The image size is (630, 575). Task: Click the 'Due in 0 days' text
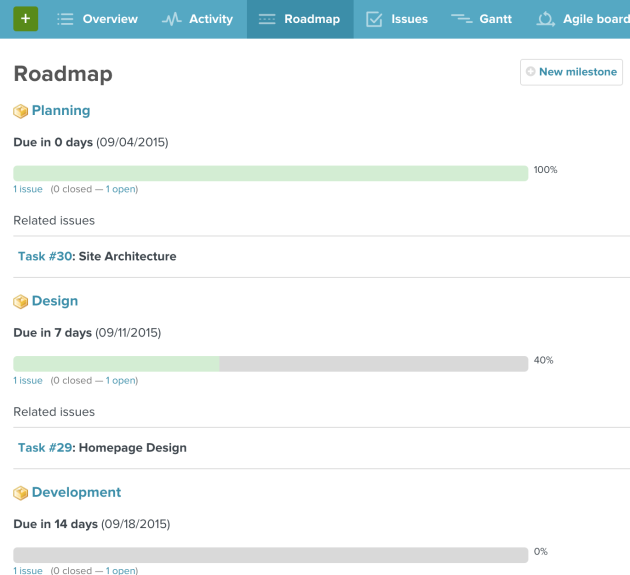tap(53, 142)
